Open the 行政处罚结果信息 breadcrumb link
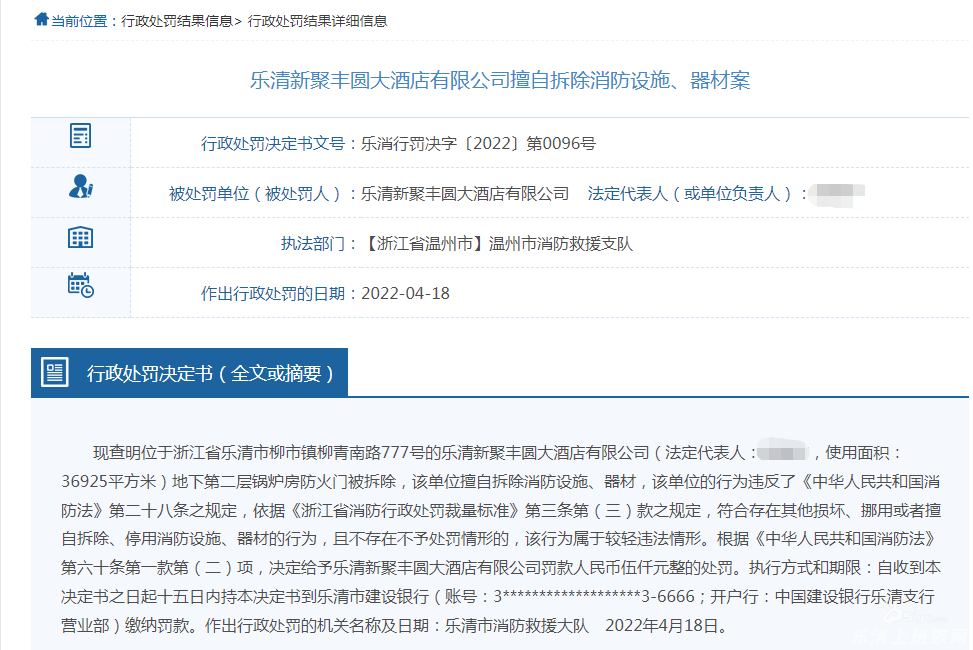This screenshot has width=973, height=650. [x=176, y=21]
